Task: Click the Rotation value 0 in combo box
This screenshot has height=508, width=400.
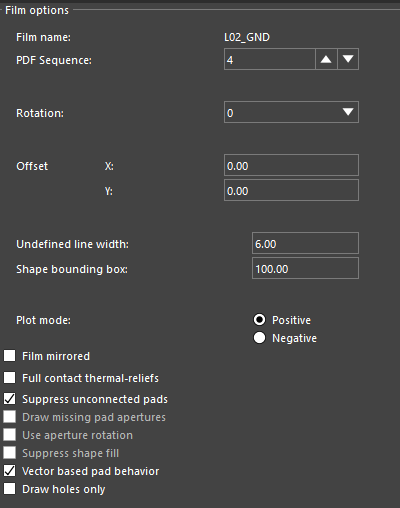Action: 230,113
